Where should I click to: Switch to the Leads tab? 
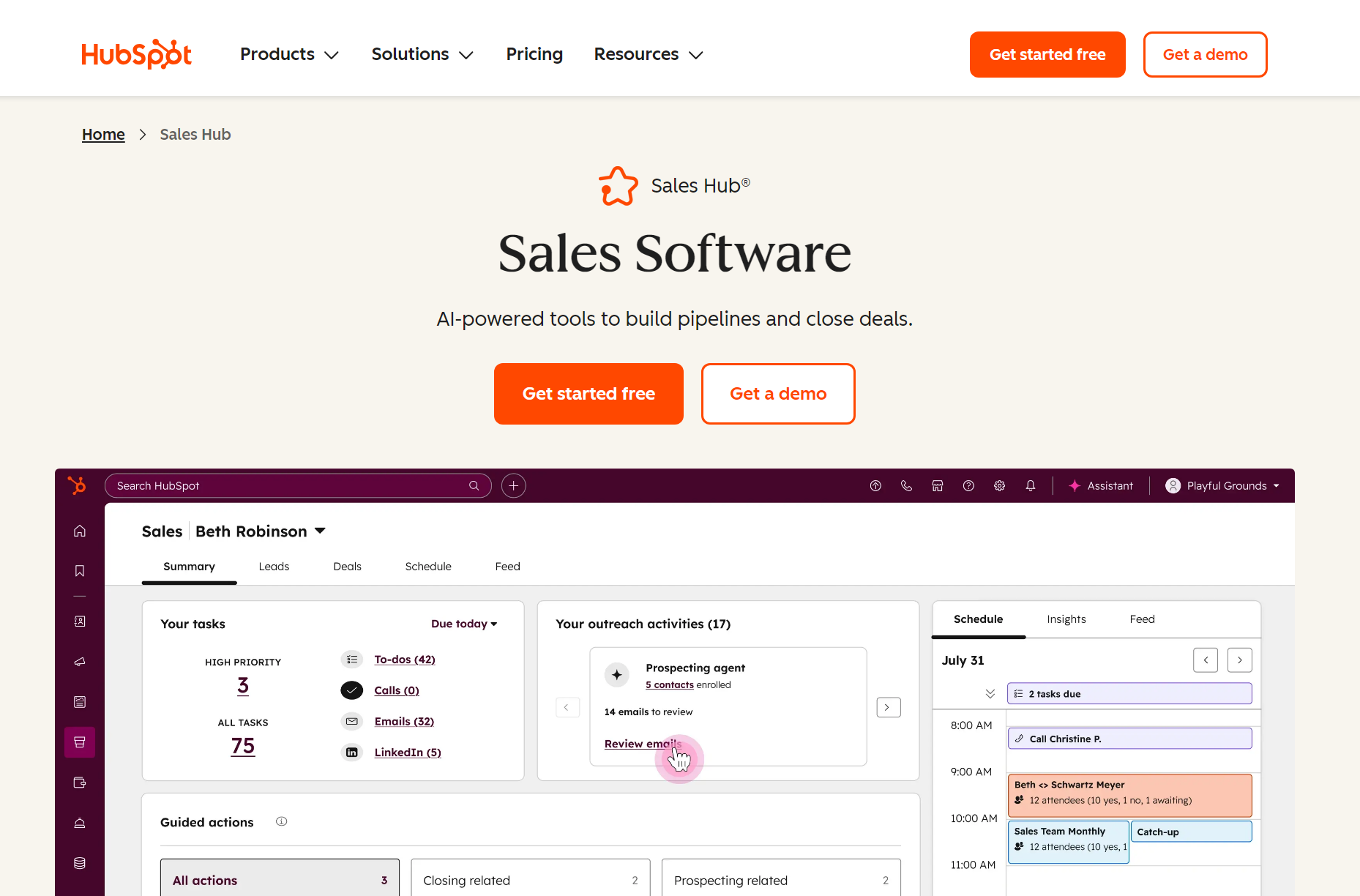point(274,567)
